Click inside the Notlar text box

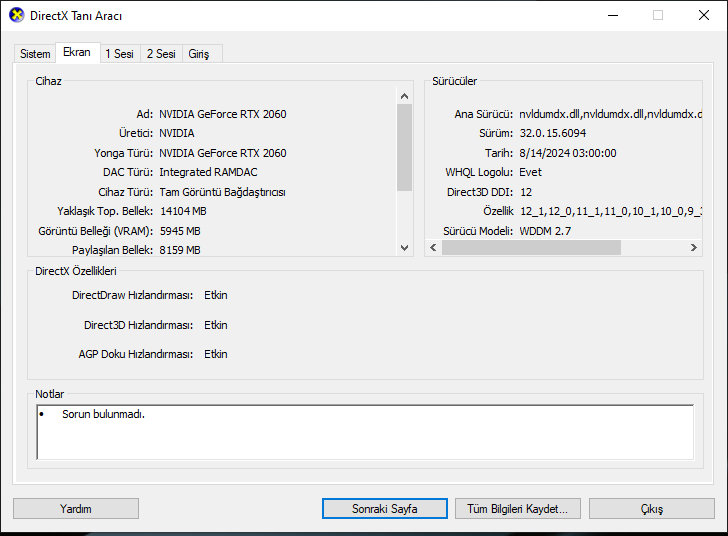[365, 432]
